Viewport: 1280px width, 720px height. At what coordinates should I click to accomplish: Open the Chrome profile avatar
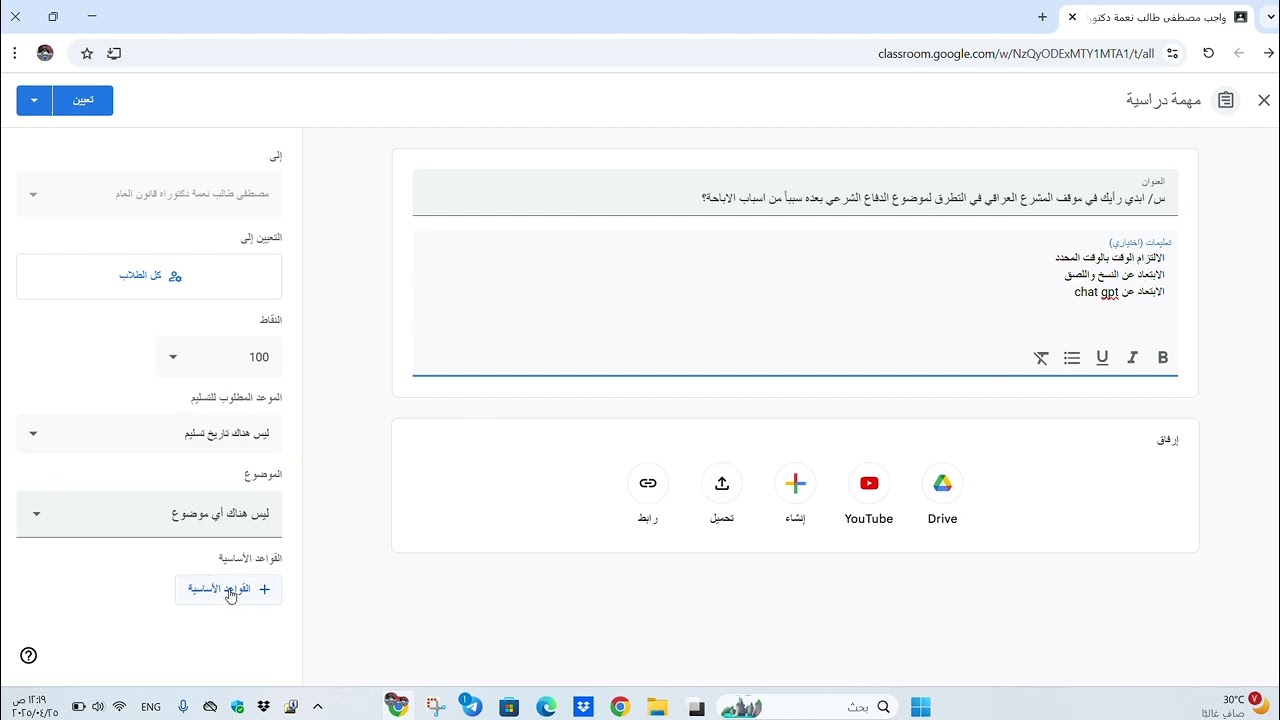45,54
